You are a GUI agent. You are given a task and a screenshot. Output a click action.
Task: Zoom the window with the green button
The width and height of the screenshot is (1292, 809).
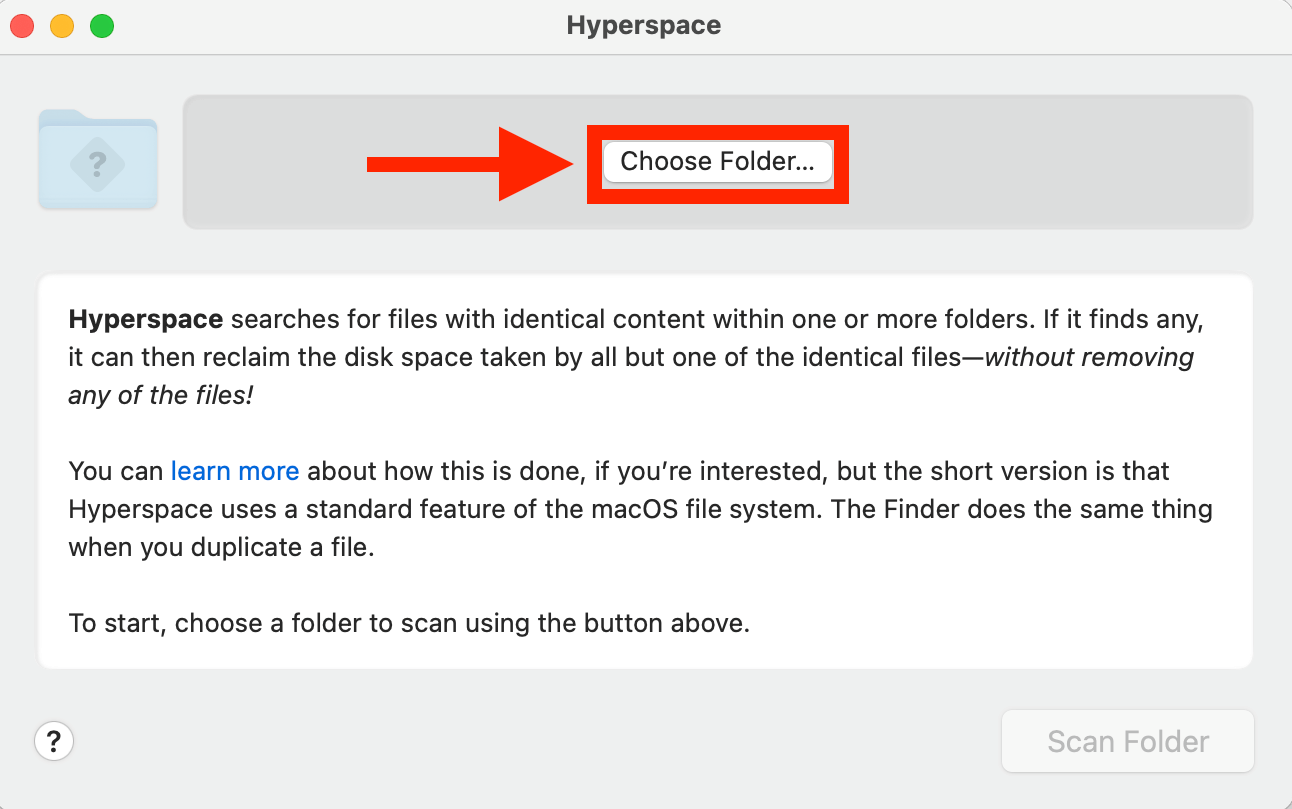click(102, 26)
